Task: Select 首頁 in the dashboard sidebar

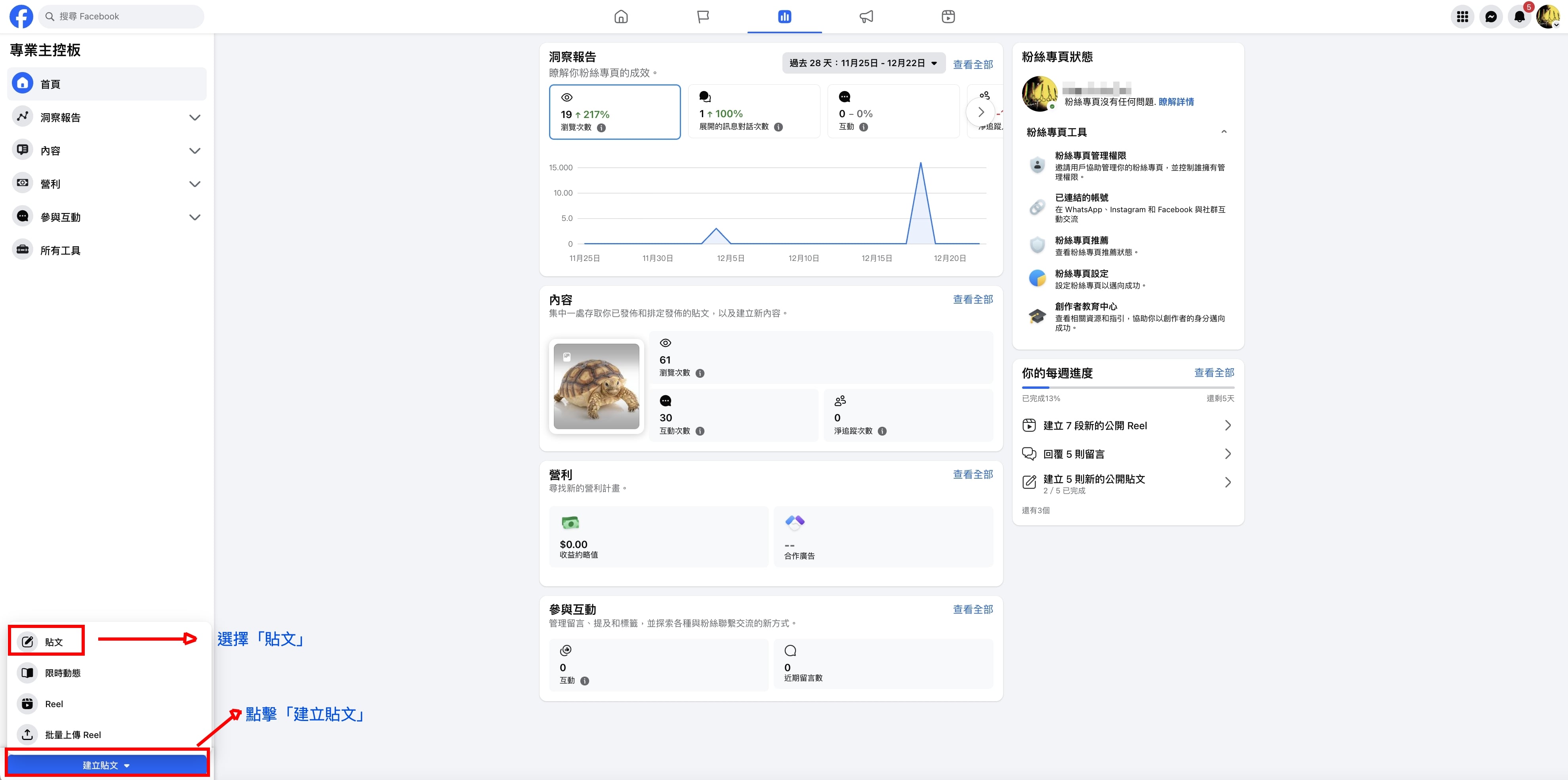Action: (x=107, y=84)
